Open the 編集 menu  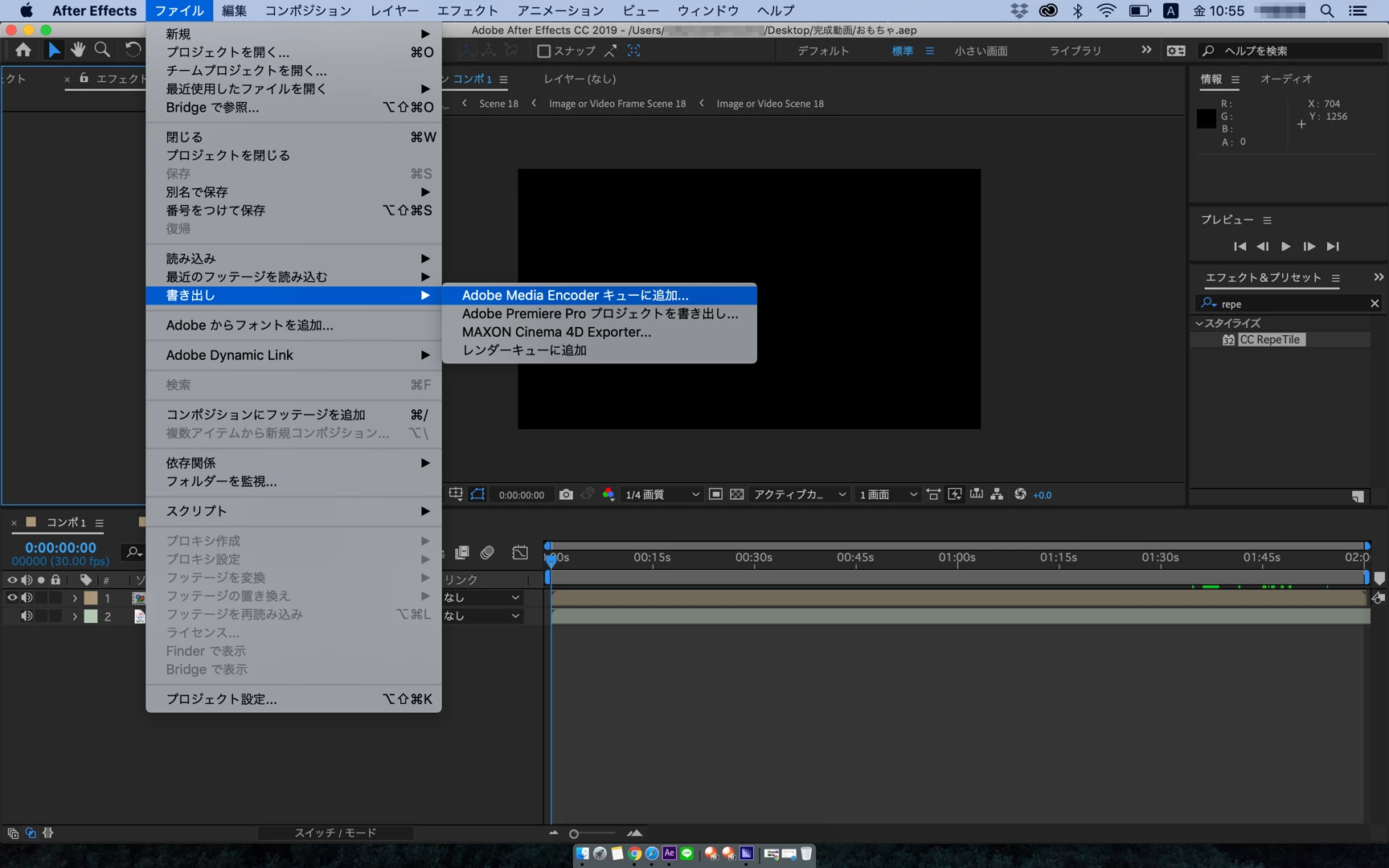click(234, 10)
